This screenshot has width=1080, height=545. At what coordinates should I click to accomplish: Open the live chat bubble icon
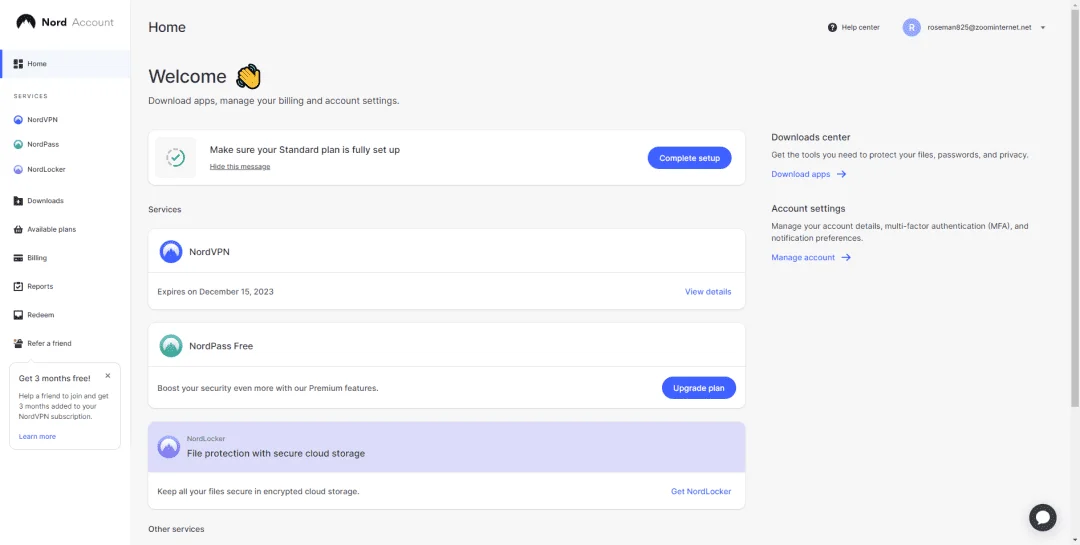(1042, 517)
